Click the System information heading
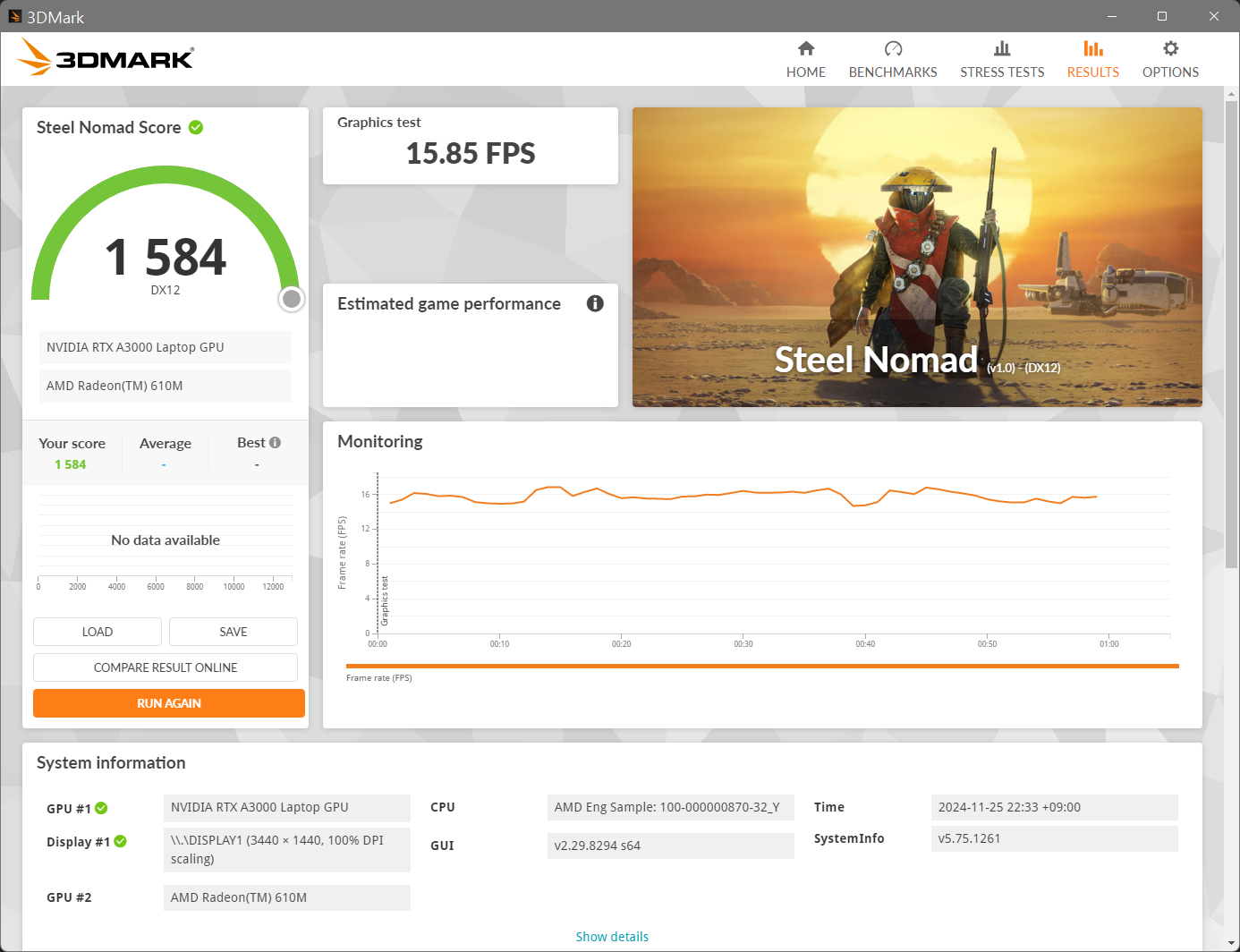The image size is (1240, 952). pos(111,762)
